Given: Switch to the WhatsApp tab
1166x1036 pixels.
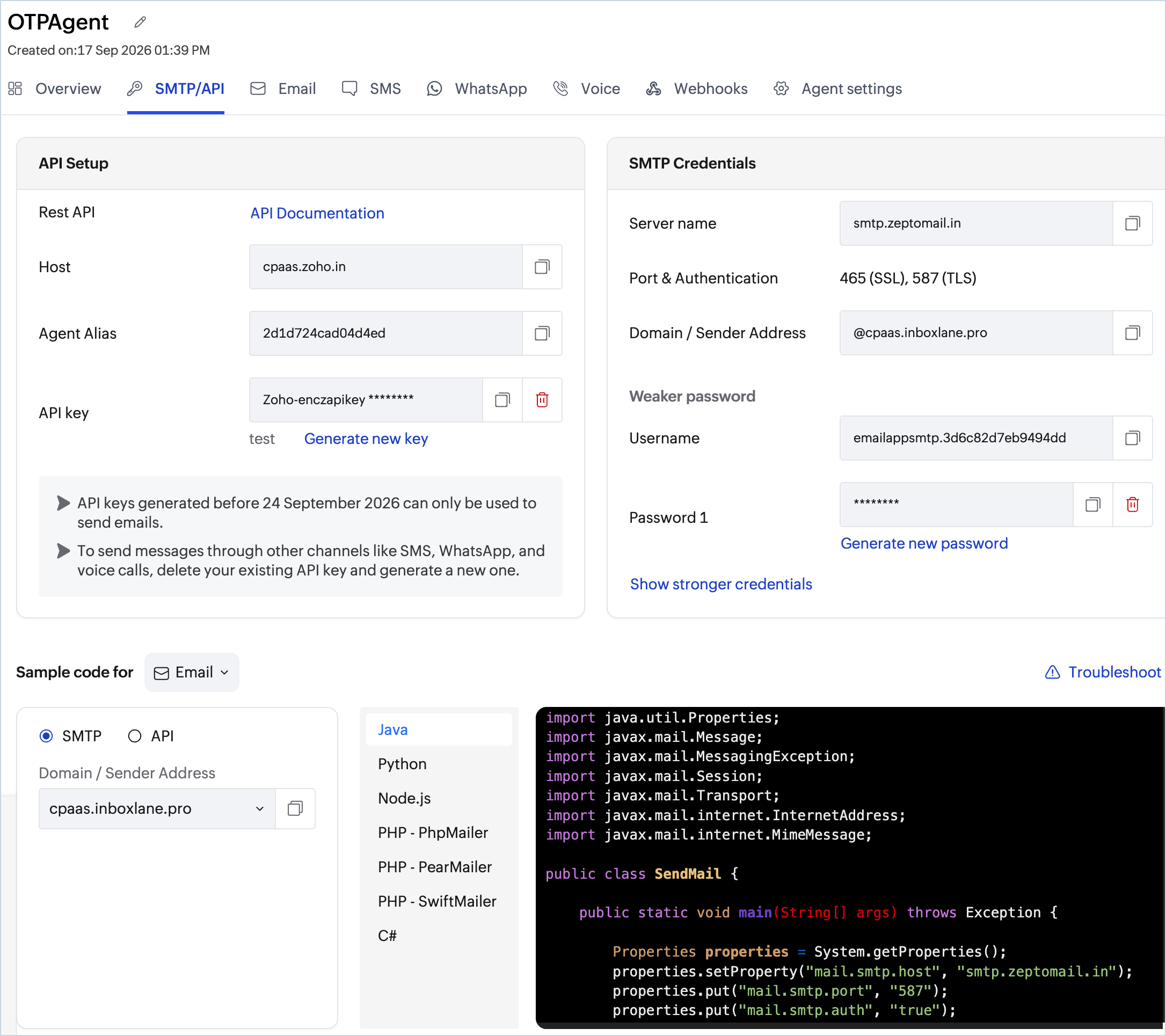Looking at the screenshot, I should coord(477,89).
